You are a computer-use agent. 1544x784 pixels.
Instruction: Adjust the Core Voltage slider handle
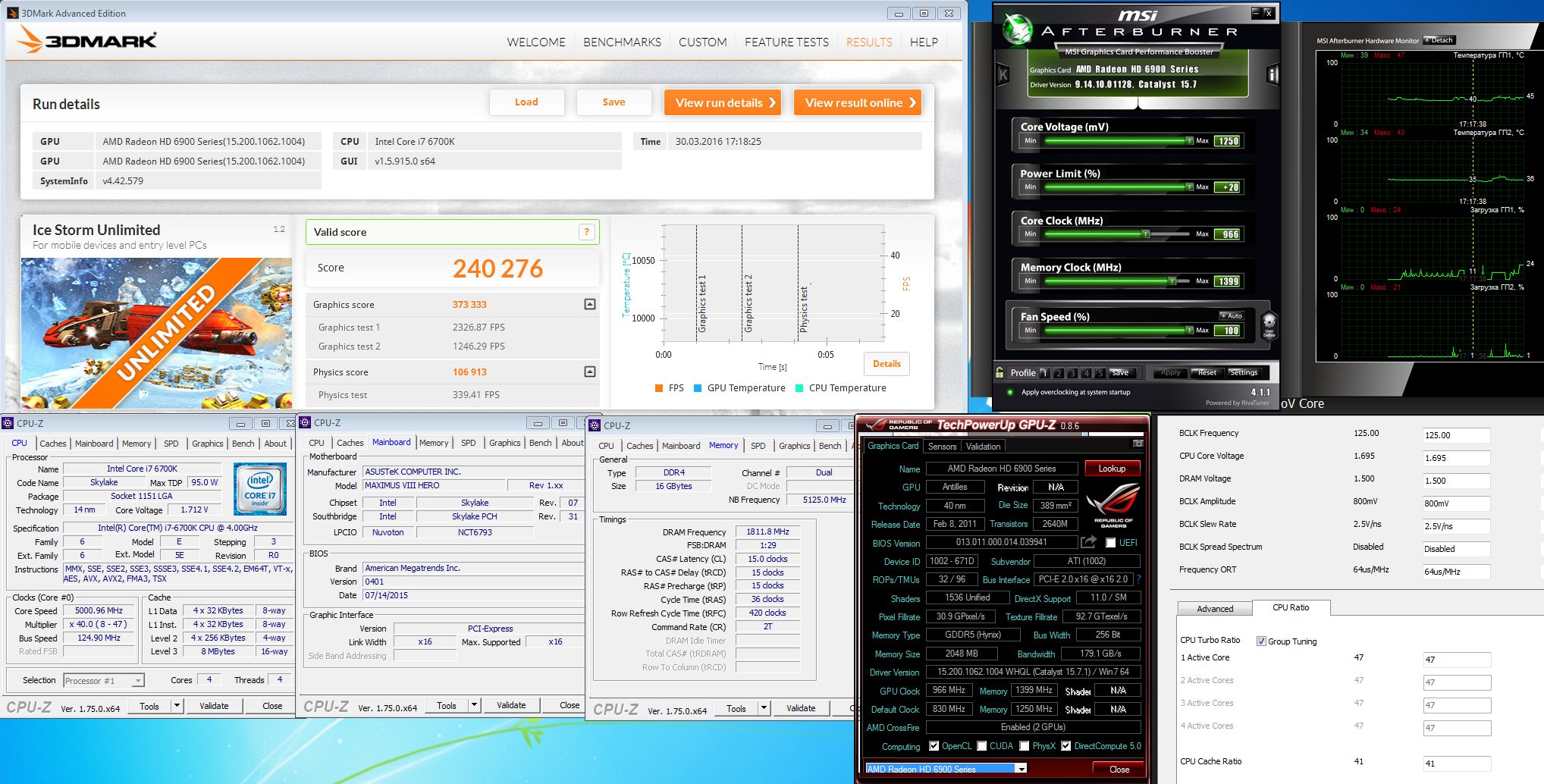click(1189, 141)
